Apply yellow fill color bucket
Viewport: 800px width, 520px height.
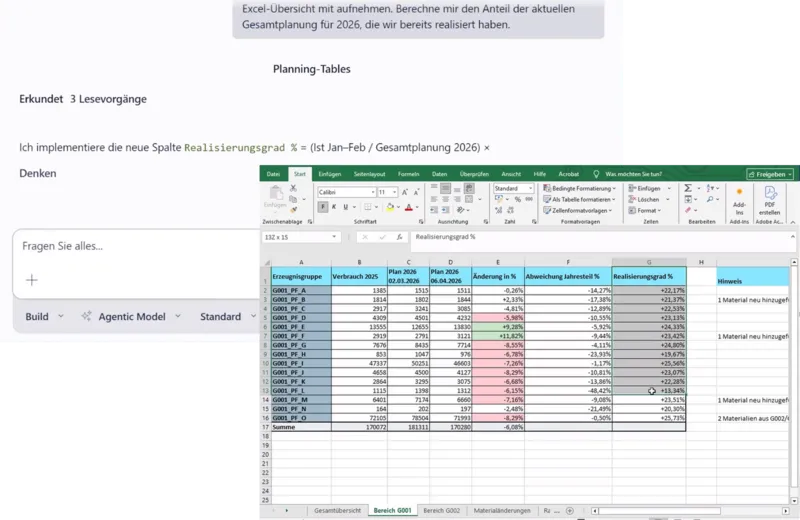pyautogui.click(x=390, y=207)
